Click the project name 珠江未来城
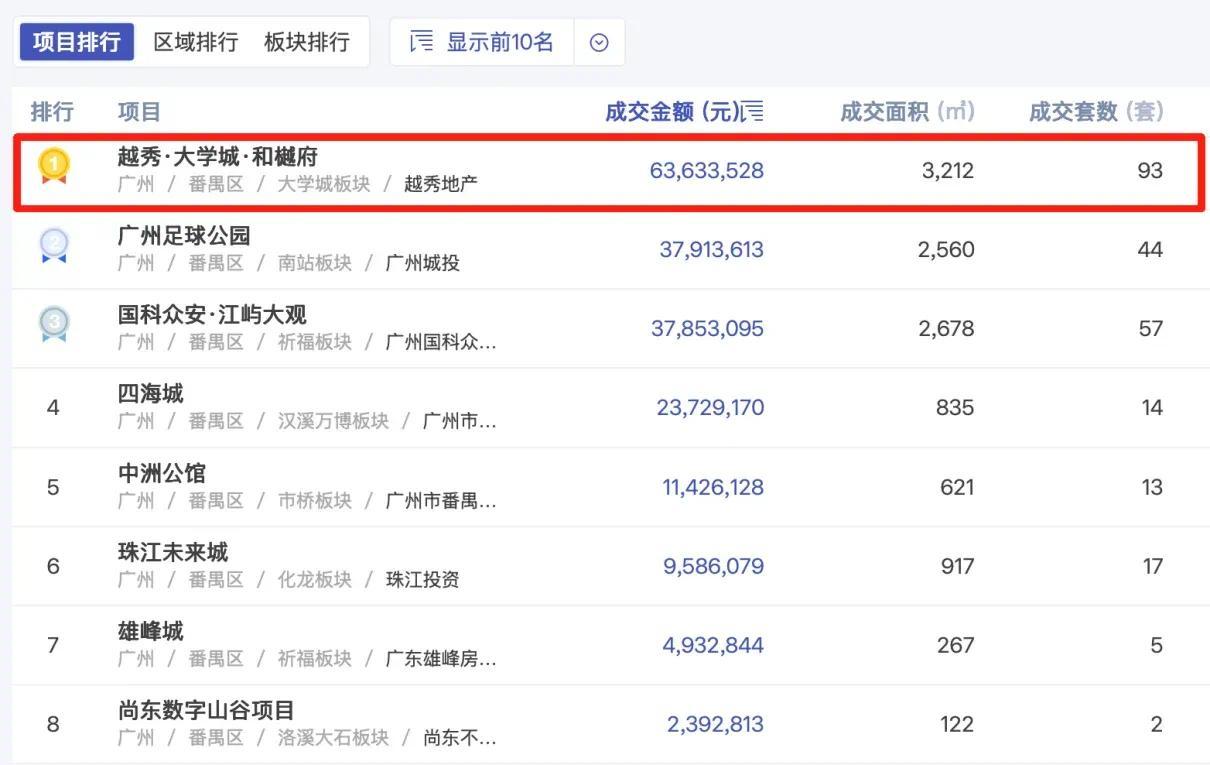The height and width of the screenshot is (765, 1210). click(174, 551)
